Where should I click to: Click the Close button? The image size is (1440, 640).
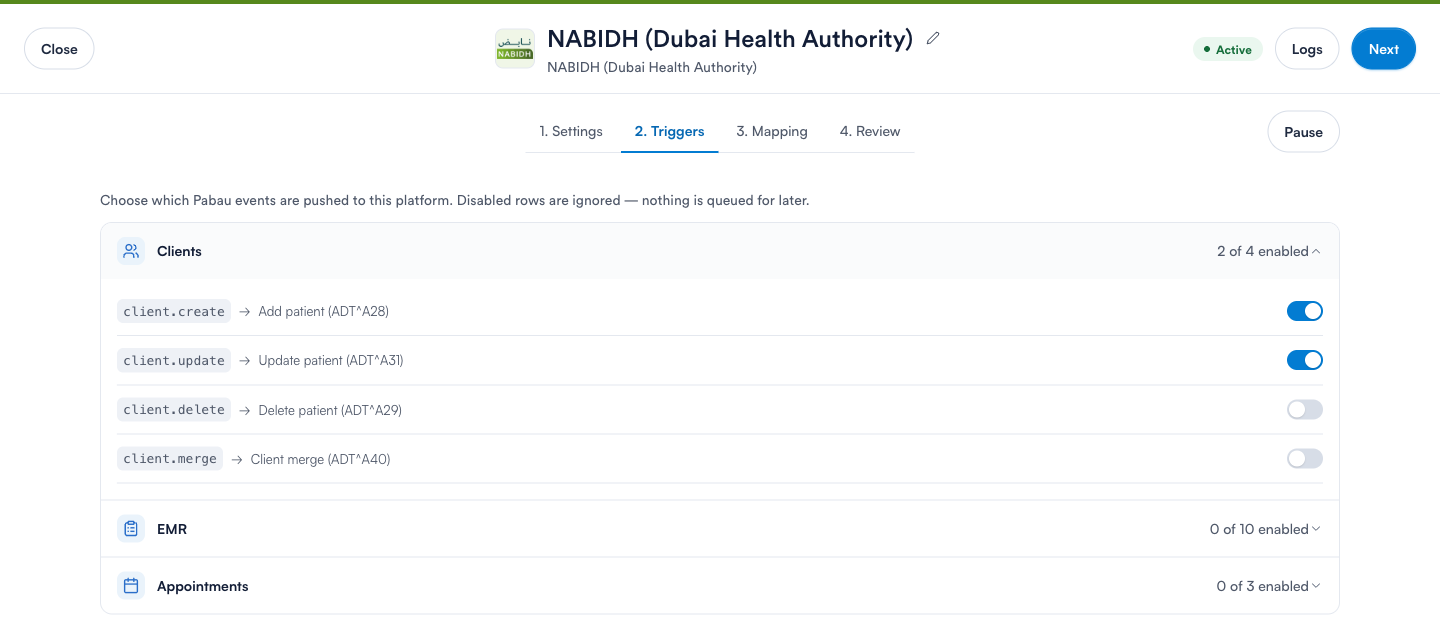pyautogui.click(x=59, y=49)
